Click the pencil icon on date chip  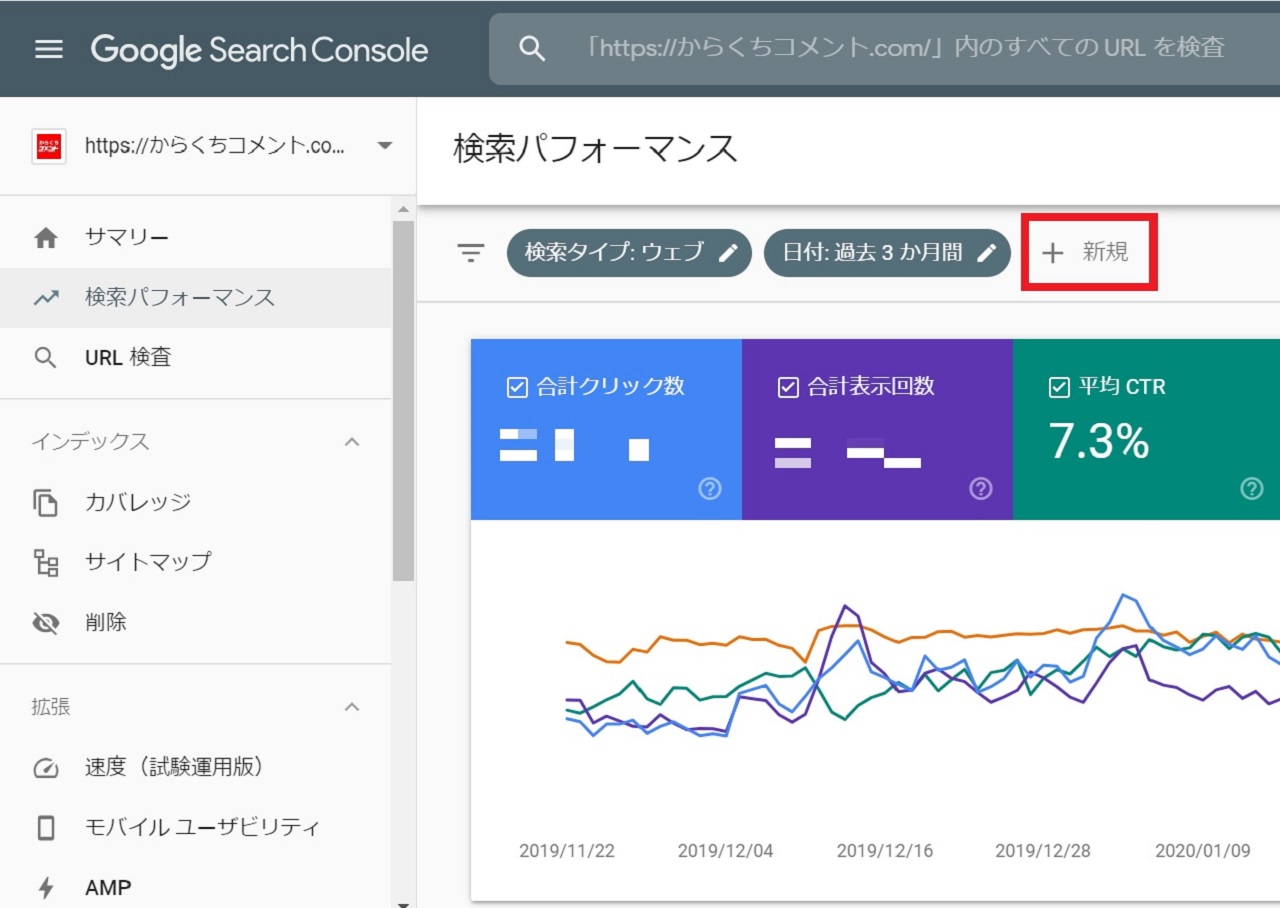(x=987, y=253)
